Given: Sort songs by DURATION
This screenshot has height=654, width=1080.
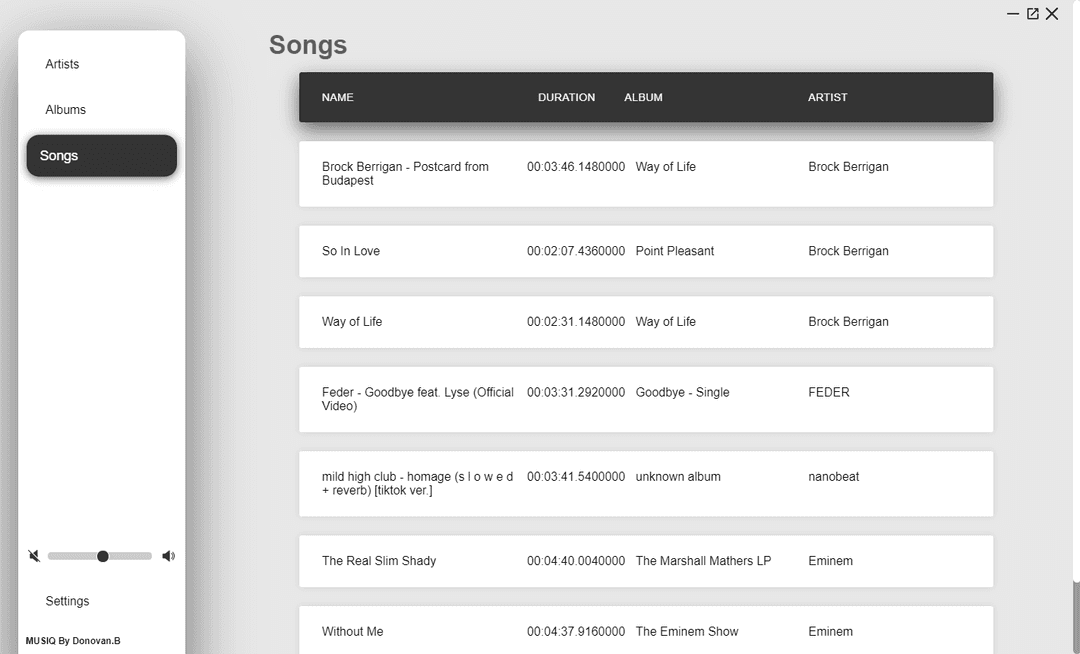Looking at the screenshot, I should pyautogui.click(x=566, y=97).
